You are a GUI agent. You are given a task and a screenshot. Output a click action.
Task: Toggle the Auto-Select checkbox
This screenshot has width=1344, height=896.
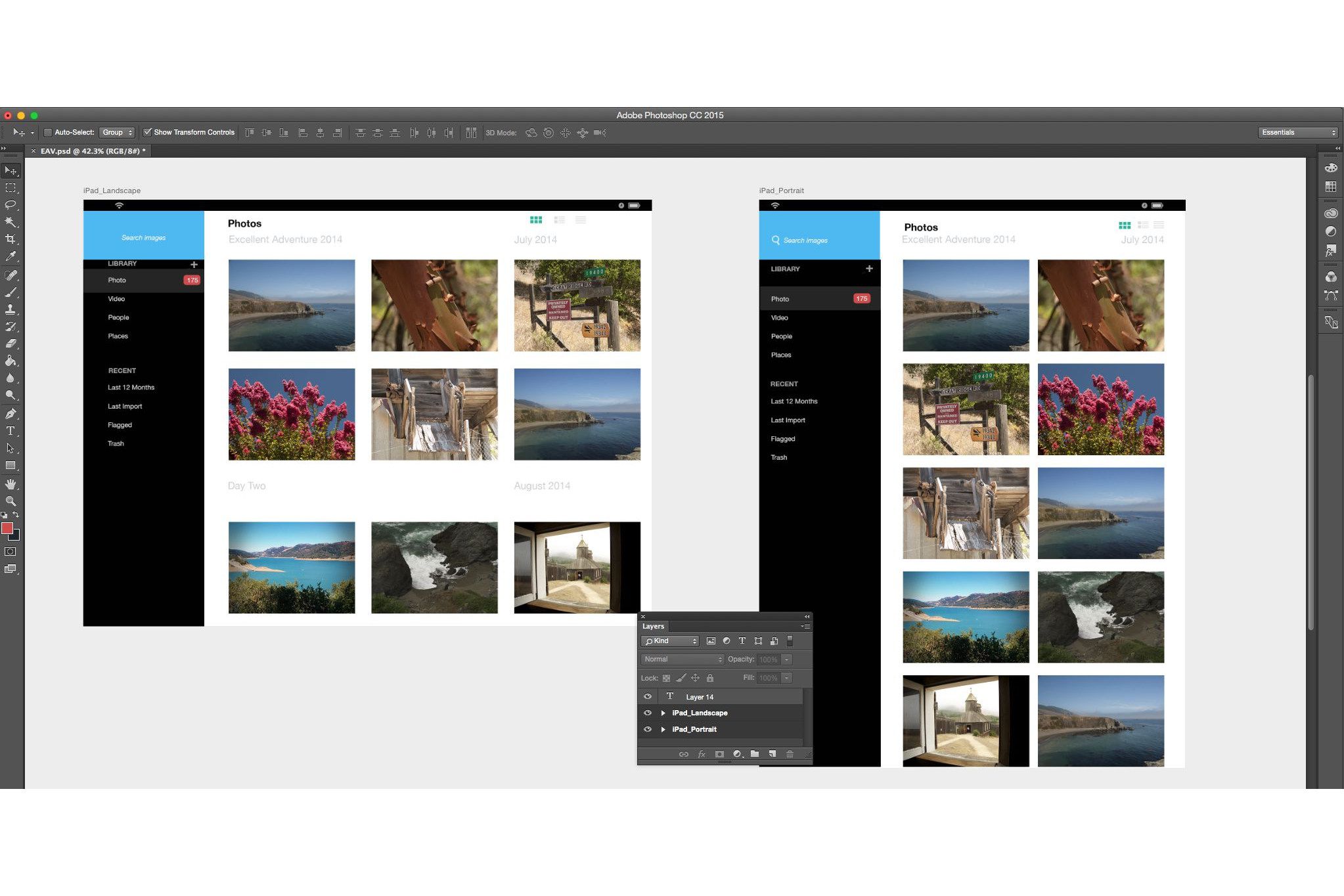pos(48,132)
